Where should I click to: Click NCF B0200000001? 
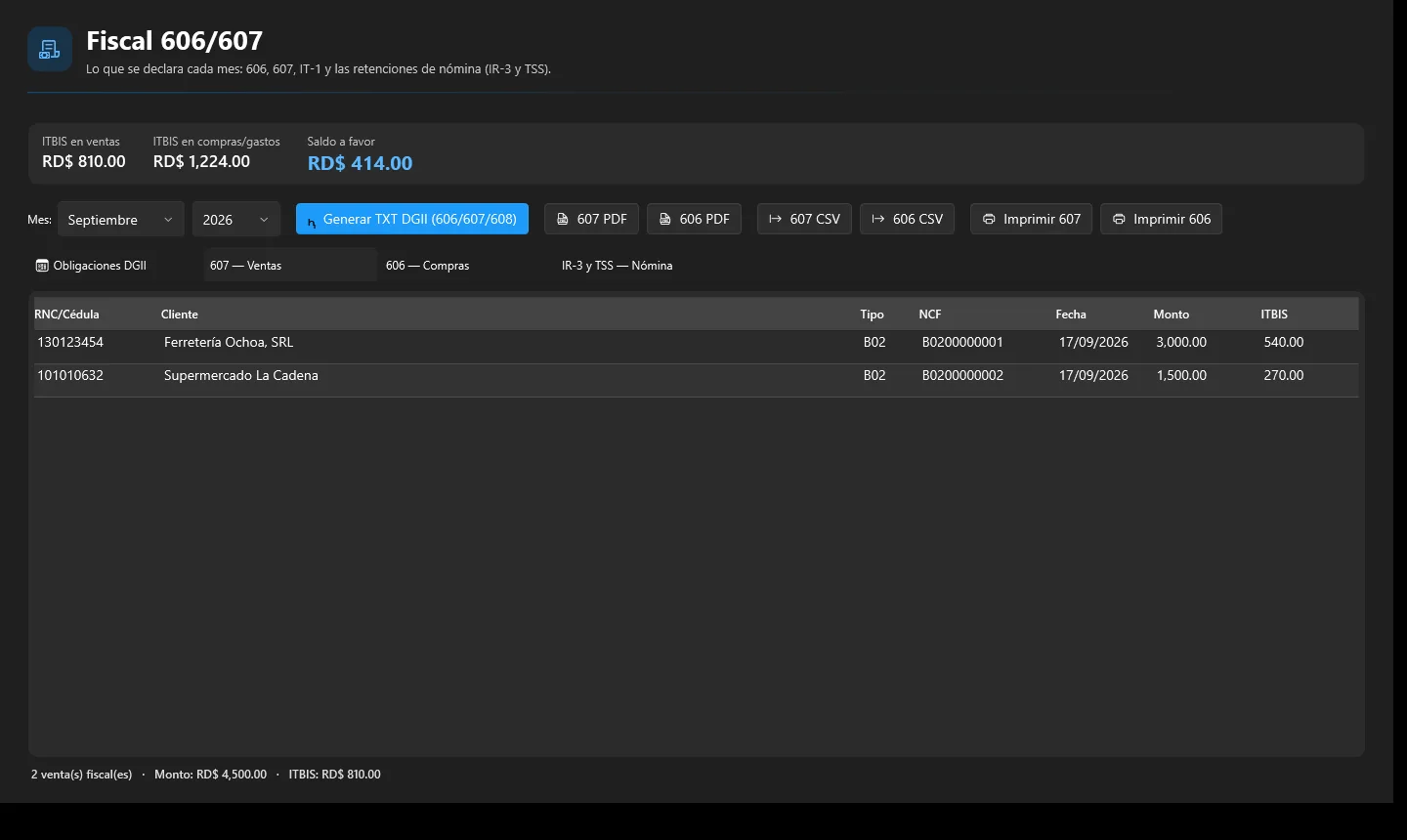coord(962,343)
